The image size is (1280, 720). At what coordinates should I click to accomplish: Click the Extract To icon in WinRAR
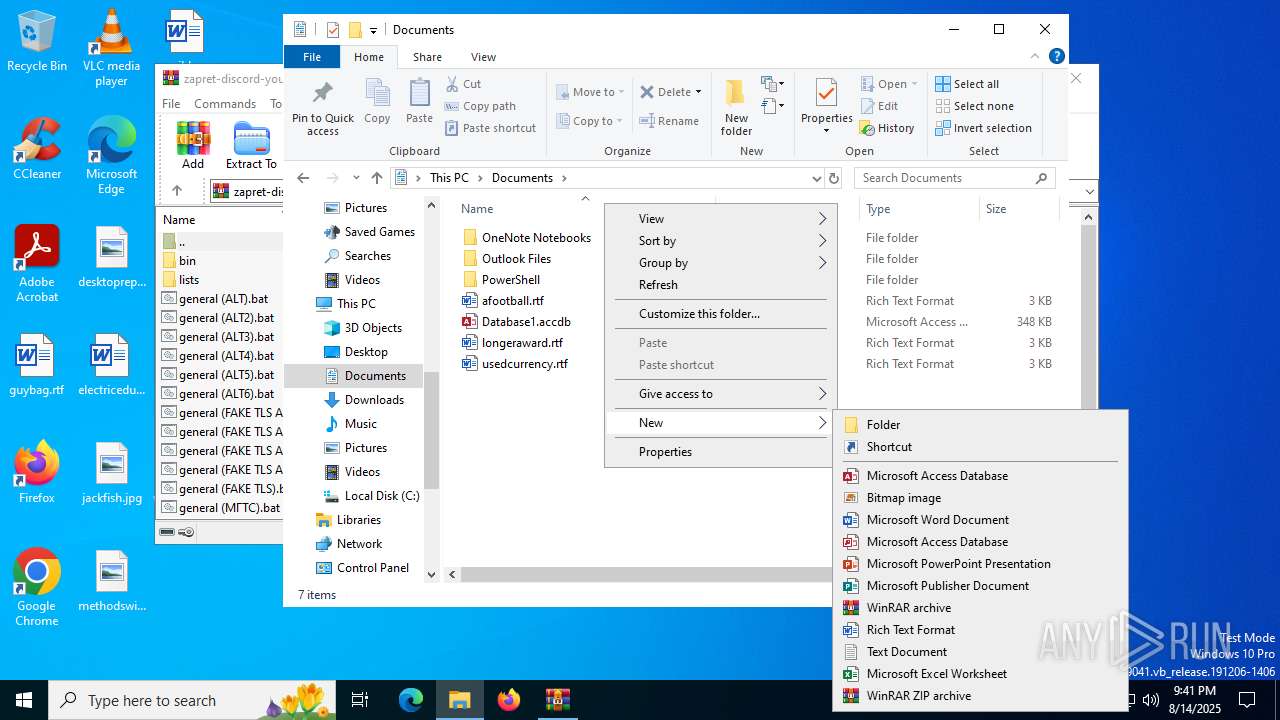[251, 145]
